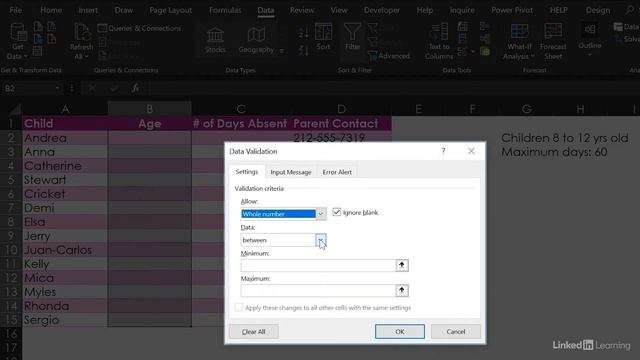Open the Insert ribbon tab
640x360 pixels.
(x=88, y=10)
